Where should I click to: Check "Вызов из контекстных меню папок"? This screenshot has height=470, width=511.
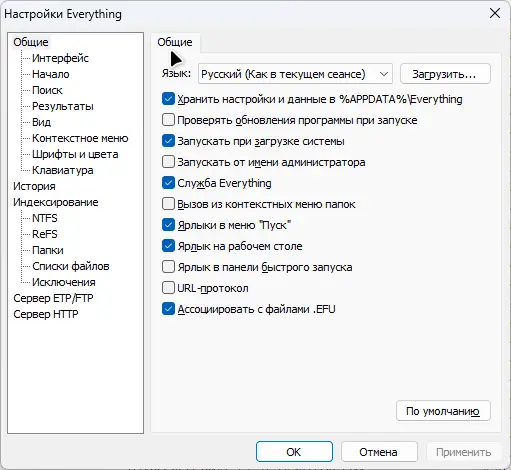tap(168, 204)
